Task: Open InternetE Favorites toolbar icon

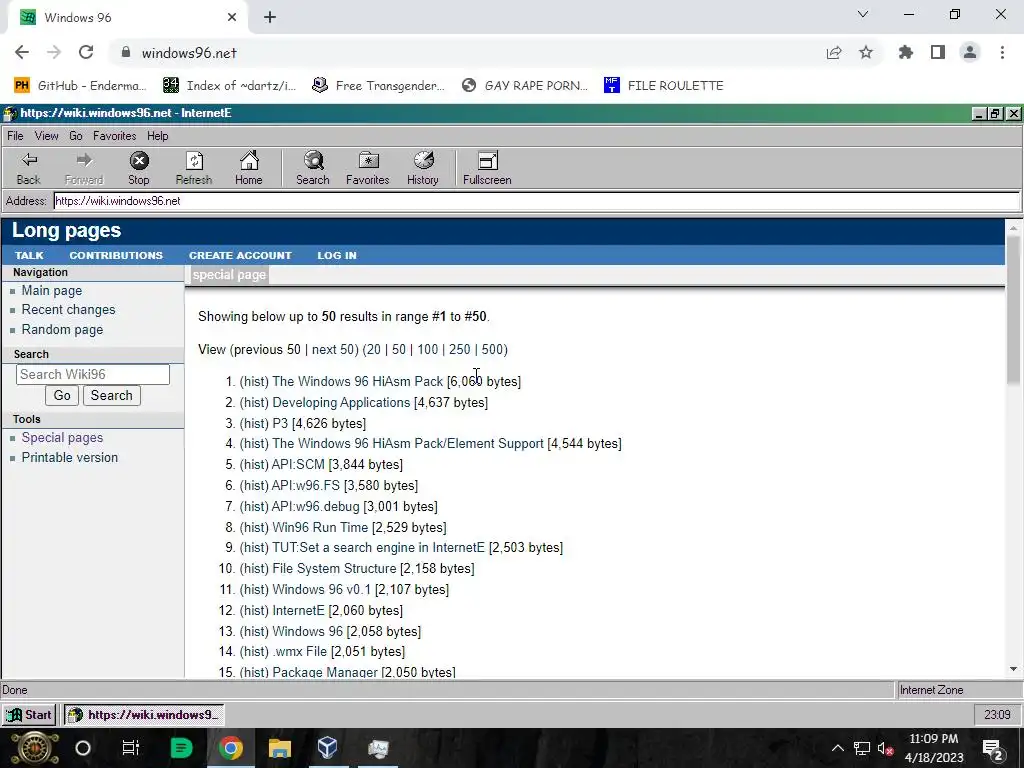Action: pos(368,168)
